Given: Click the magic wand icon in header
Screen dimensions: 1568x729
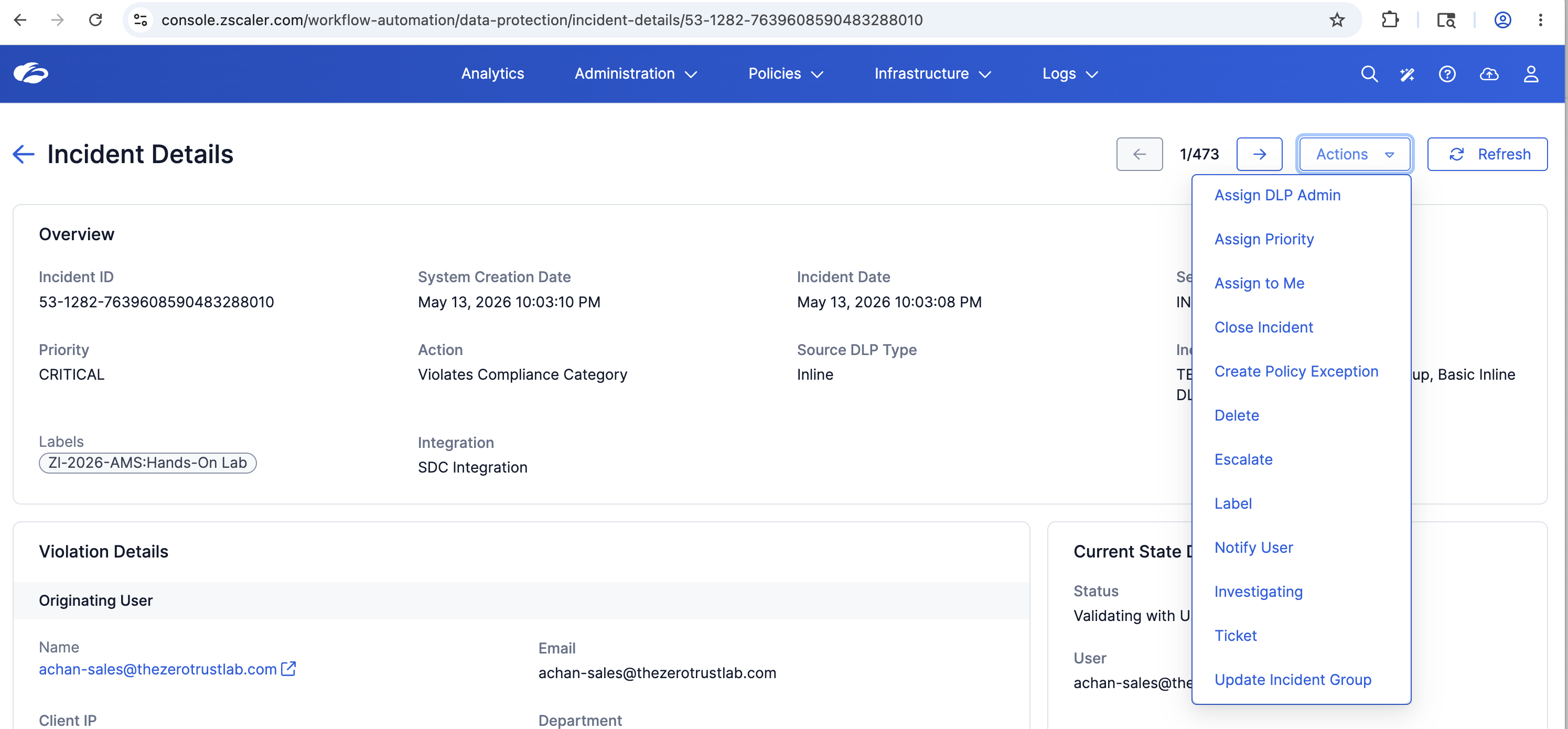Looking at the screenshot, I should [x=1408, y=74].
